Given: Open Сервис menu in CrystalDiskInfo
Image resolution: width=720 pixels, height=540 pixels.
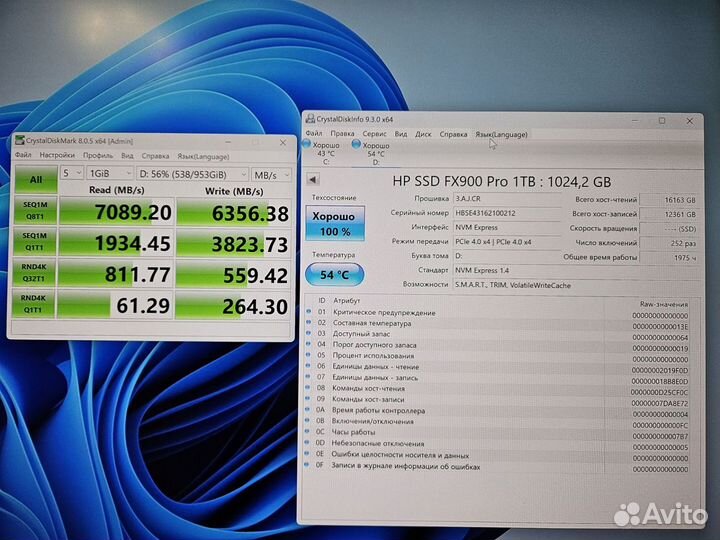Looking at the screenshot, I should pos(374,134).
